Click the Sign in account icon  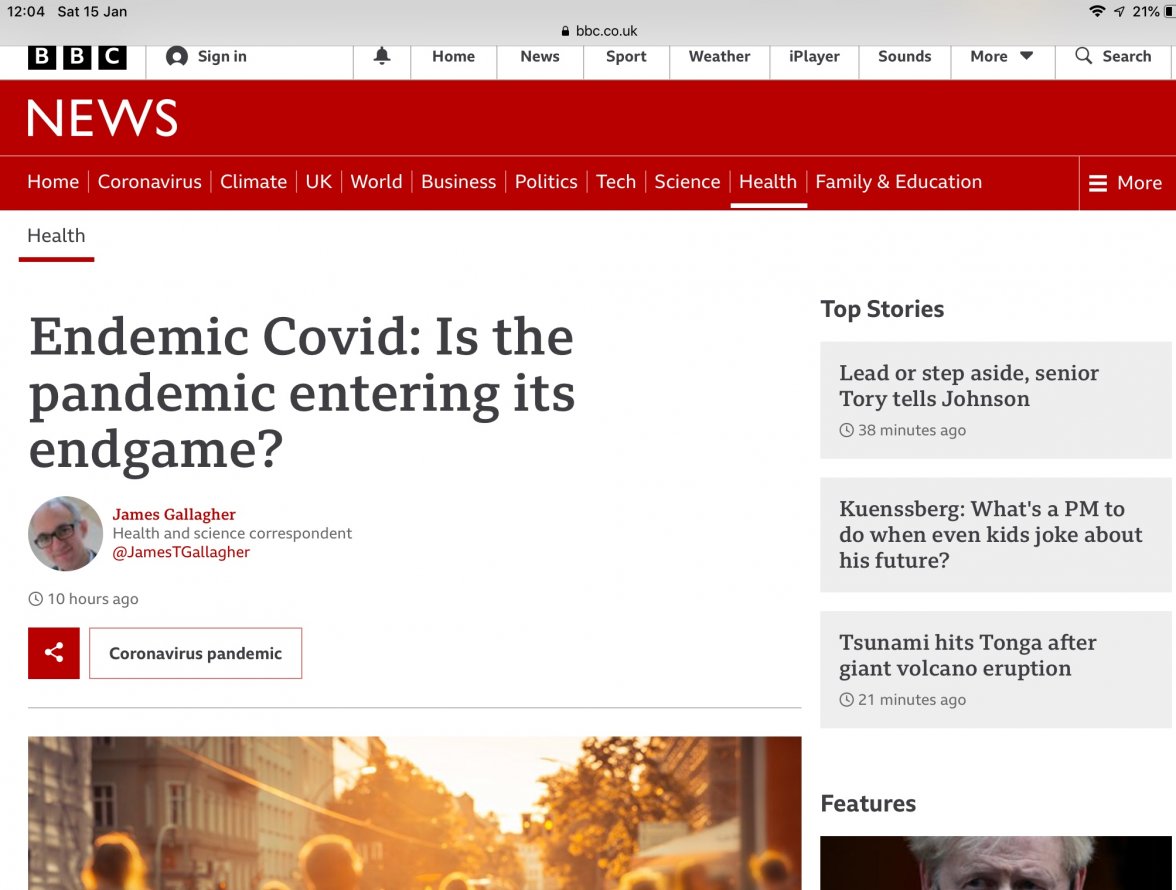(177, 57)
